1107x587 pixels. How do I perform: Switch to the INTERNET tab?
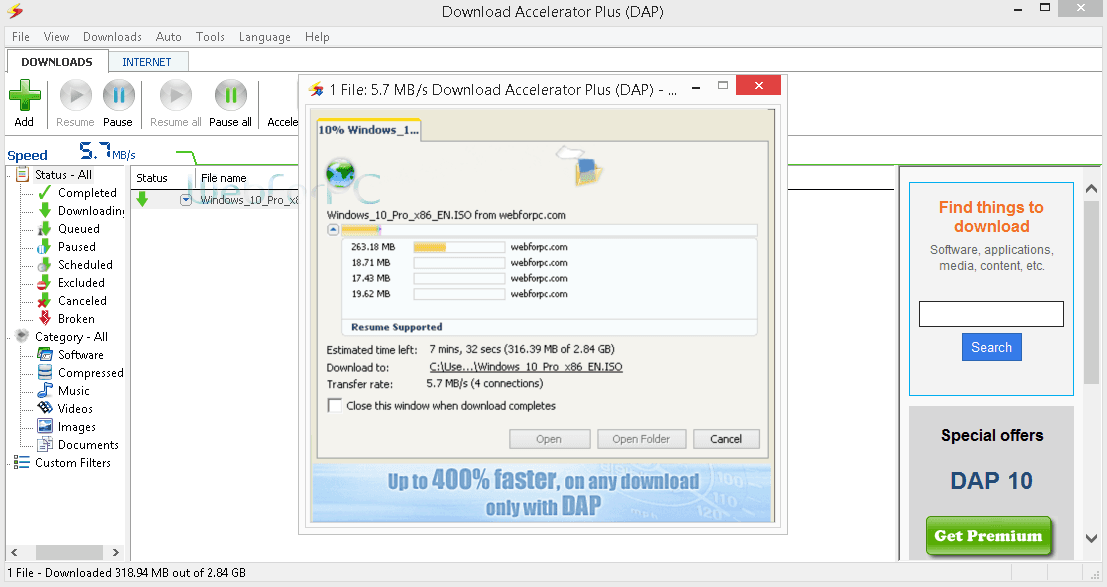147,62
